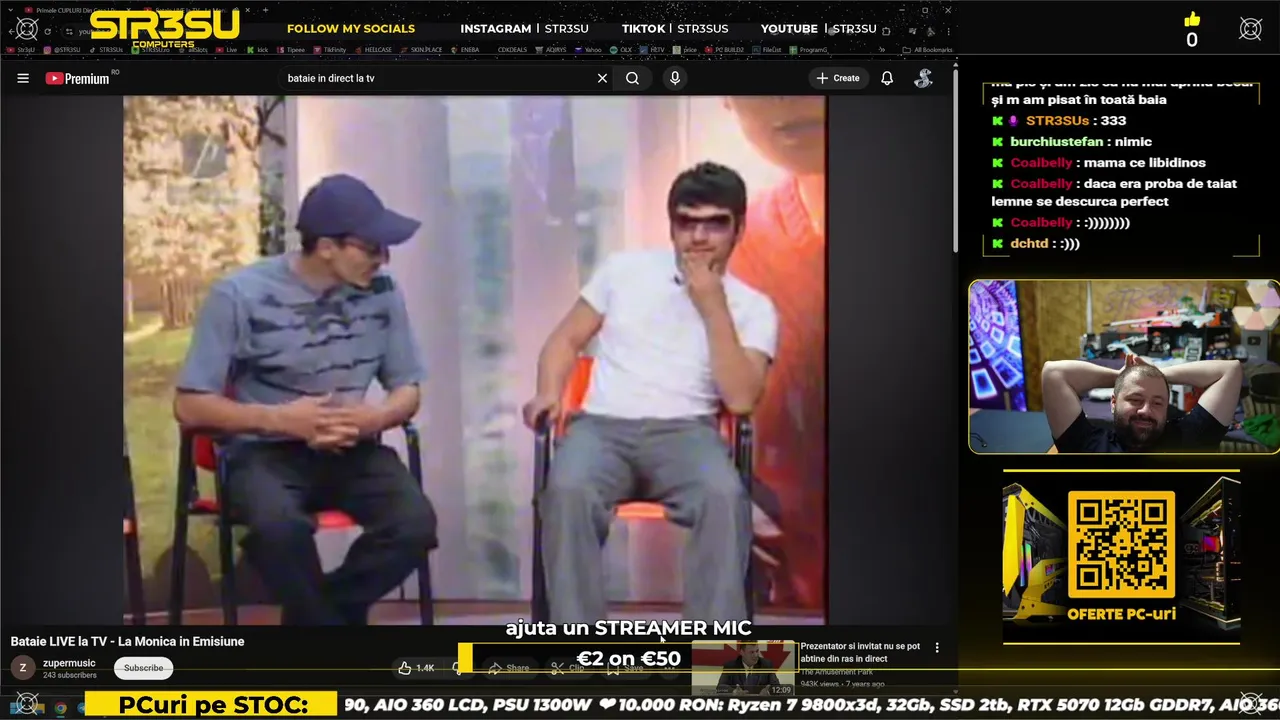Click the Create button
Viewport: 1280px width, 720px height.
[x=838, y=78]
